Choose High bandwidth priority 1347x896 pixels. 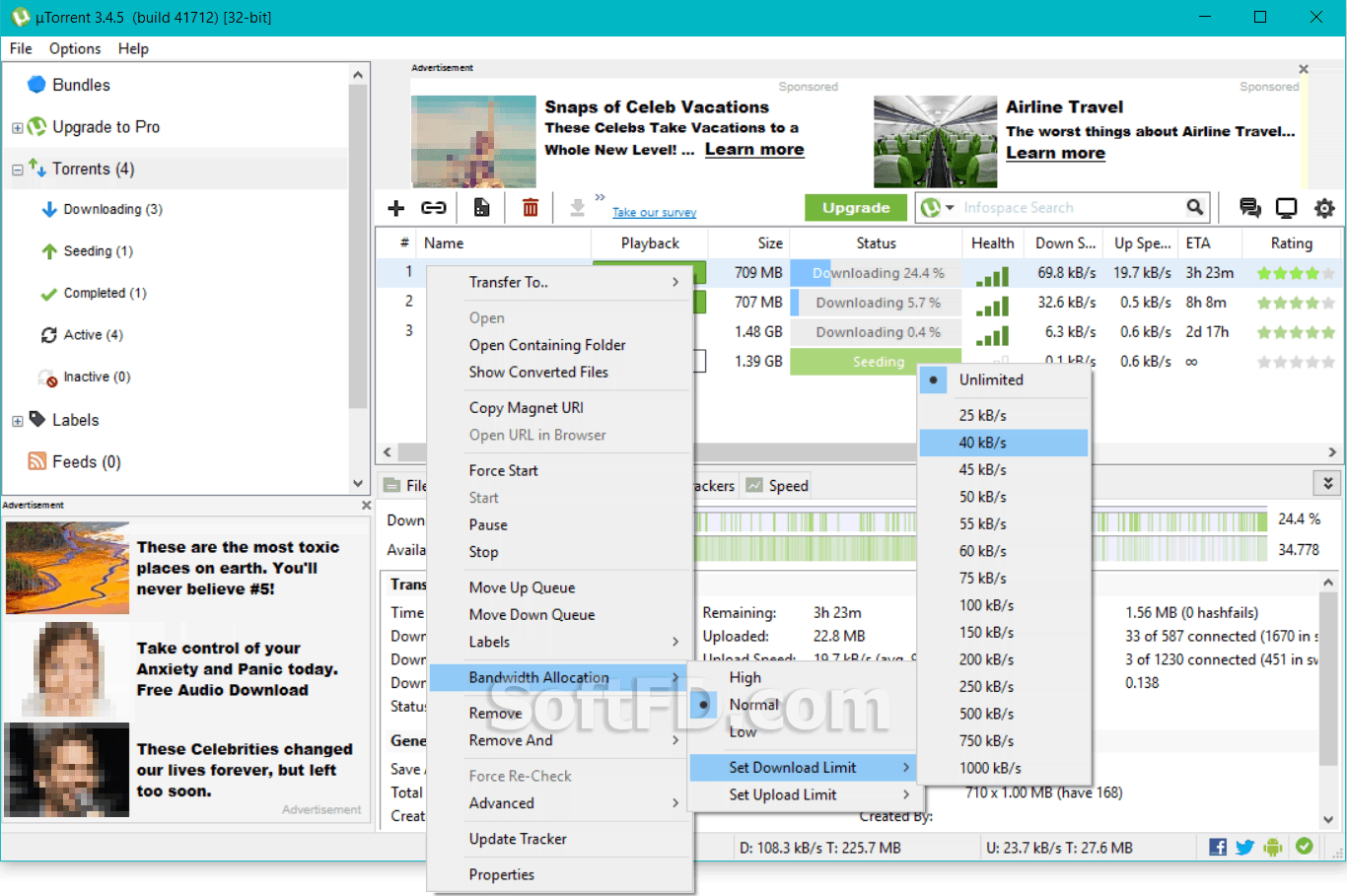click(744, 677)
